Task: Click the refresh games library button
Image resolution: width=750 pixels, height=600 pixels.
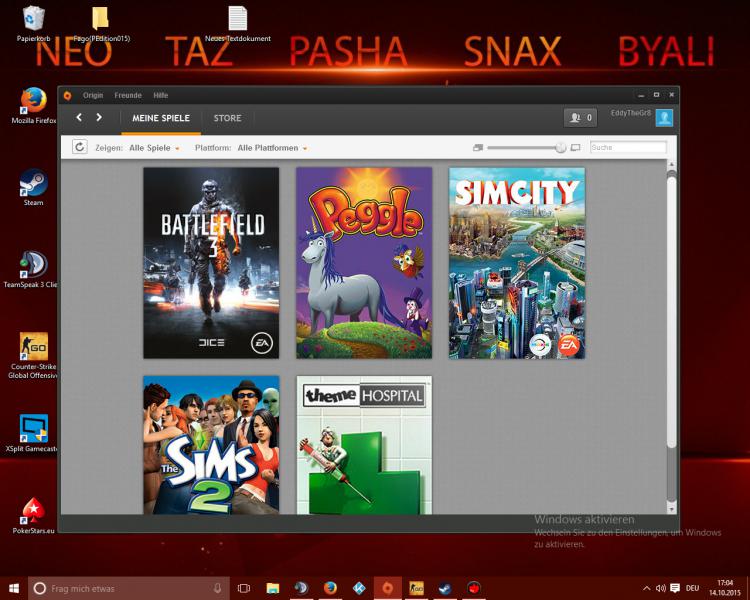Action: (x=80, y=148)
